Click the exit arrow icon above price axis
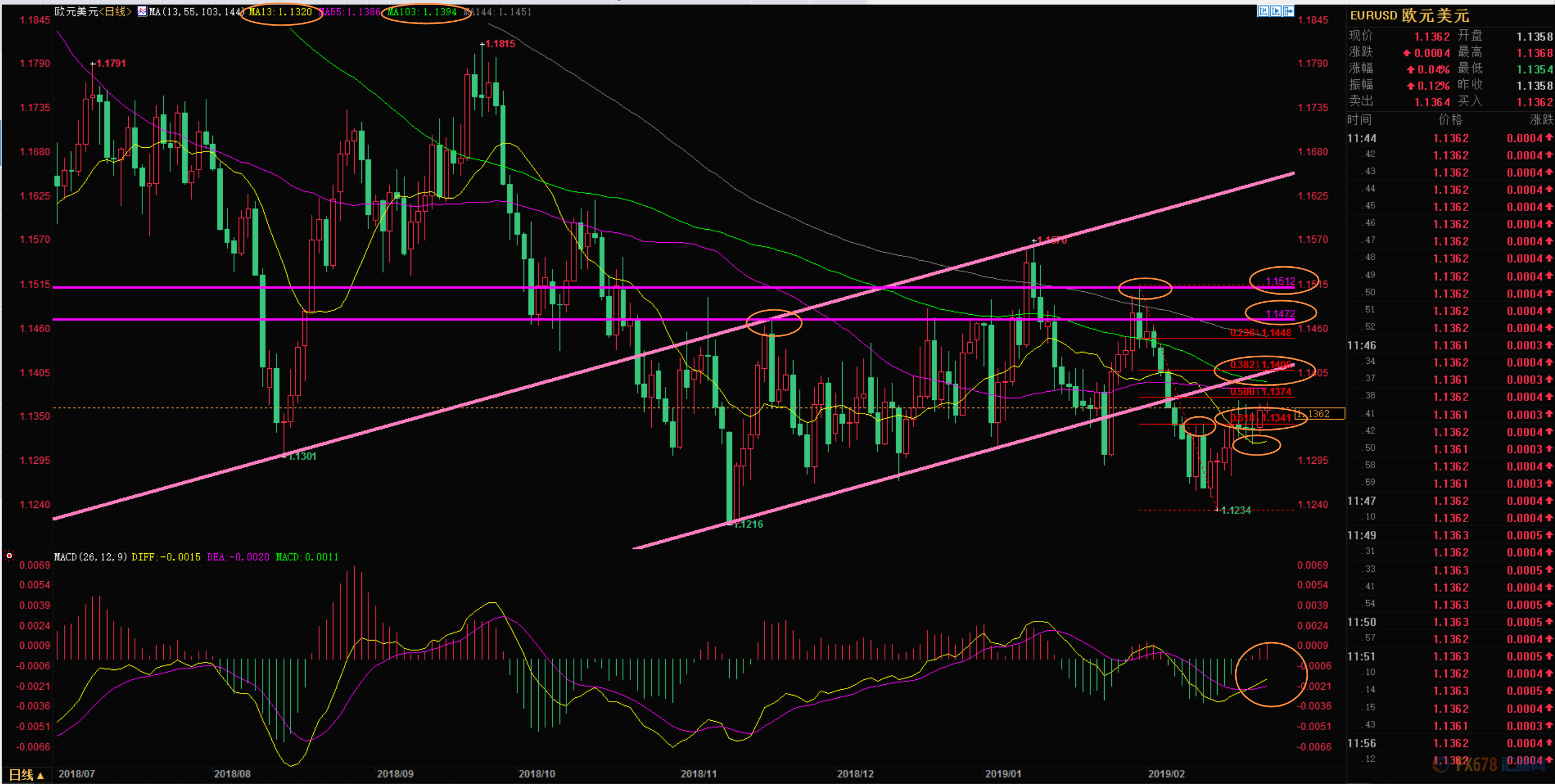This screenshot has height=784, width=1555. point(1288,11)
